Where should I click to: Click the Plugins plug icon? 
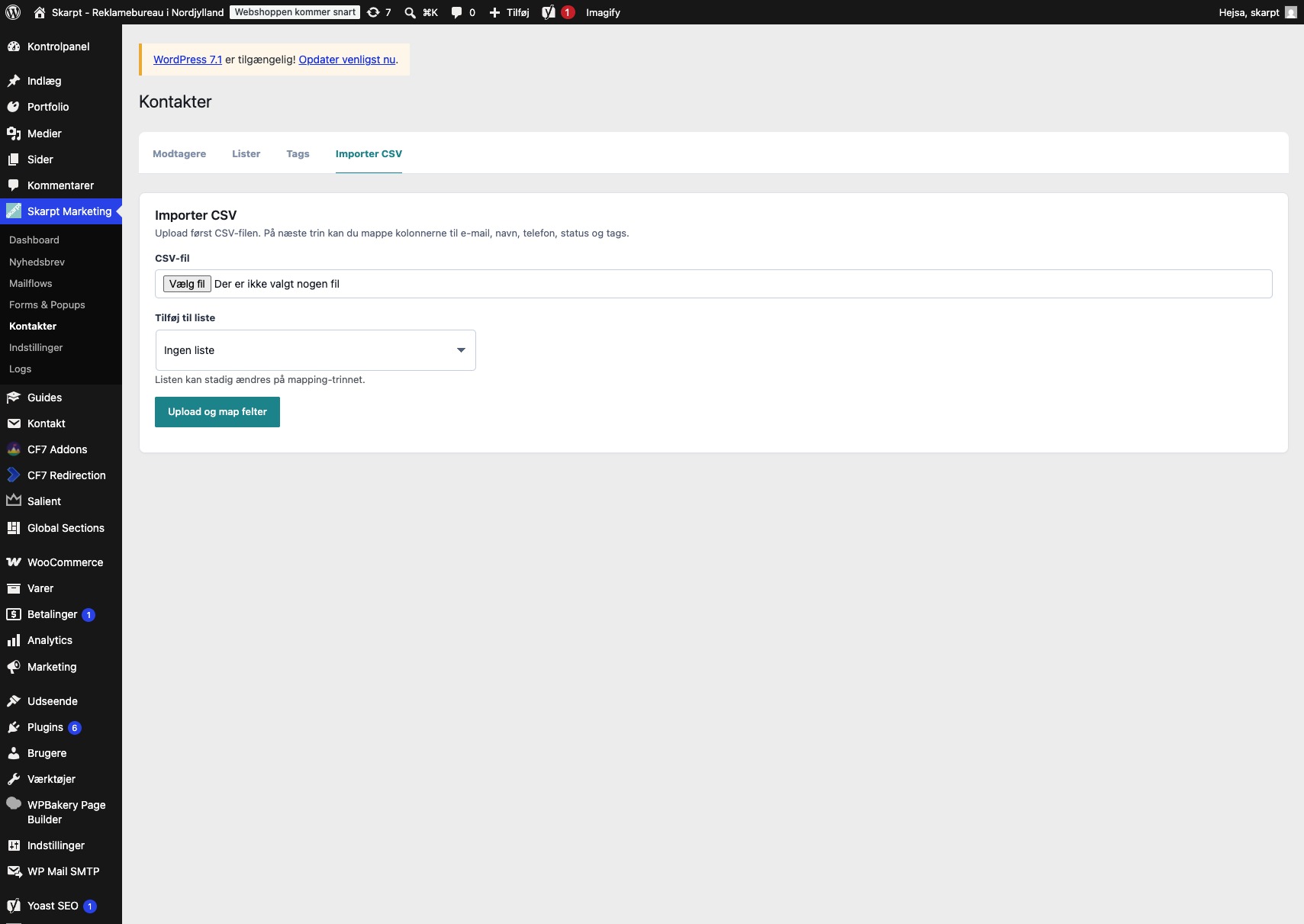tap(14, 727)
